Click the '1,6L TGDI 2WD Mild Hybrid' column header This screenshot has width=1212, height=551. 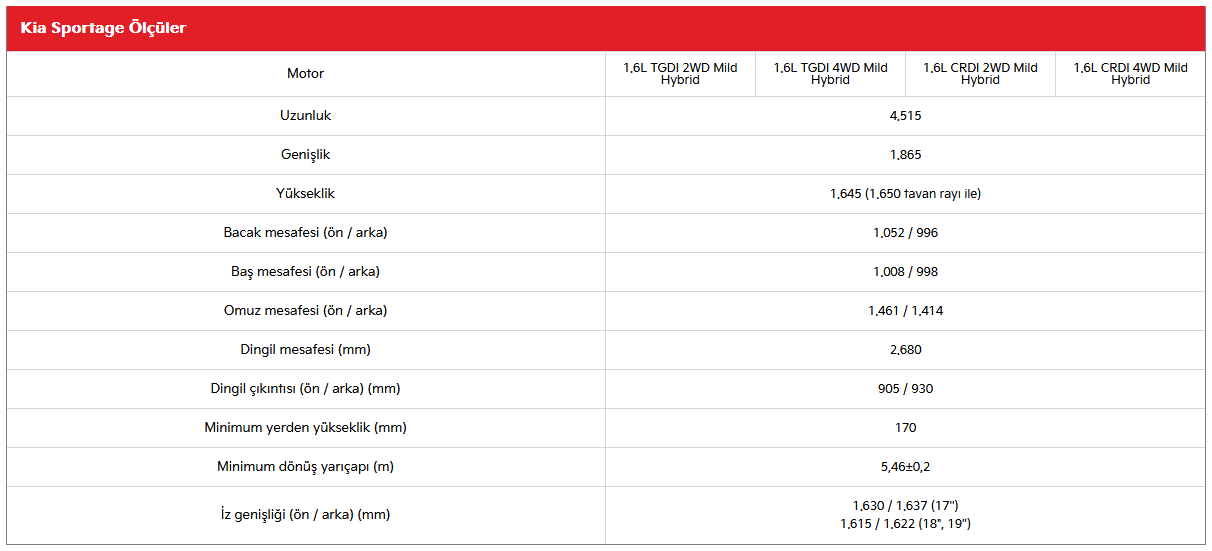point(680,74)
